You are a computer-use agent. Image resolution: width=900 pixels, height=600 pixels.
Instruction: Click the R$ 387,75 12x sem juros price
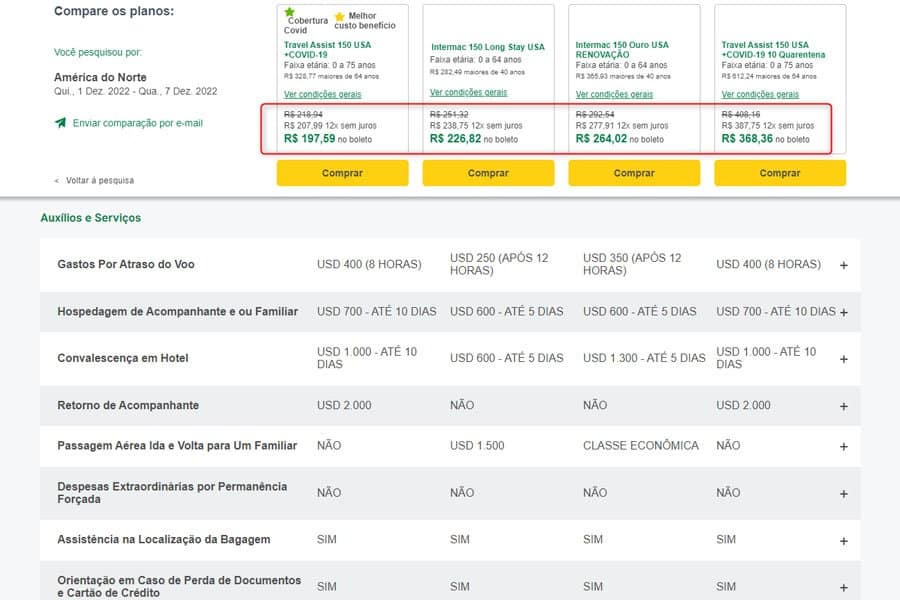(x=767, y=126)
